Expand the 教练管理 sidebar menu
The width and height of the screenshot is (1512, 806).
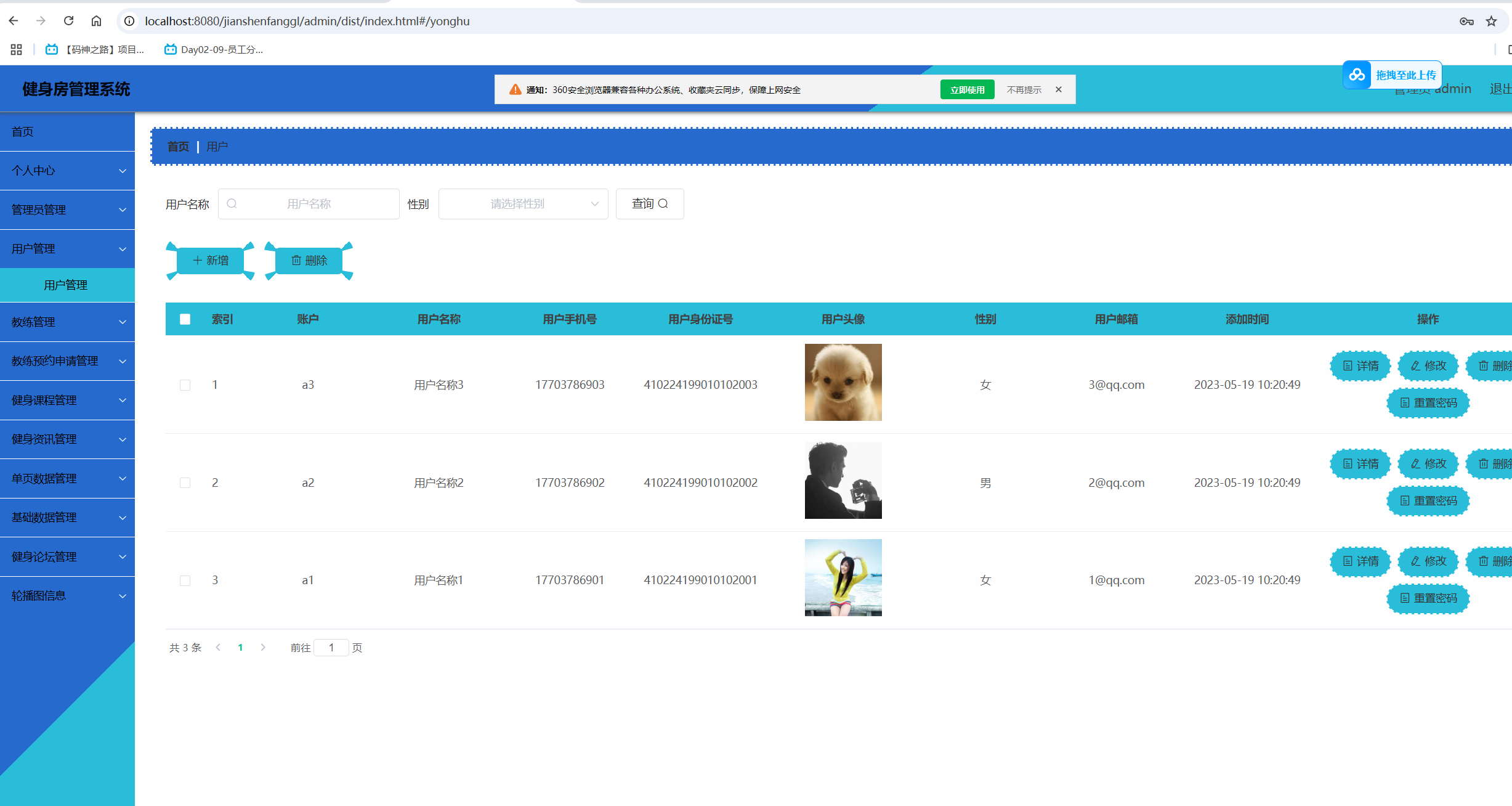point(67,322)
